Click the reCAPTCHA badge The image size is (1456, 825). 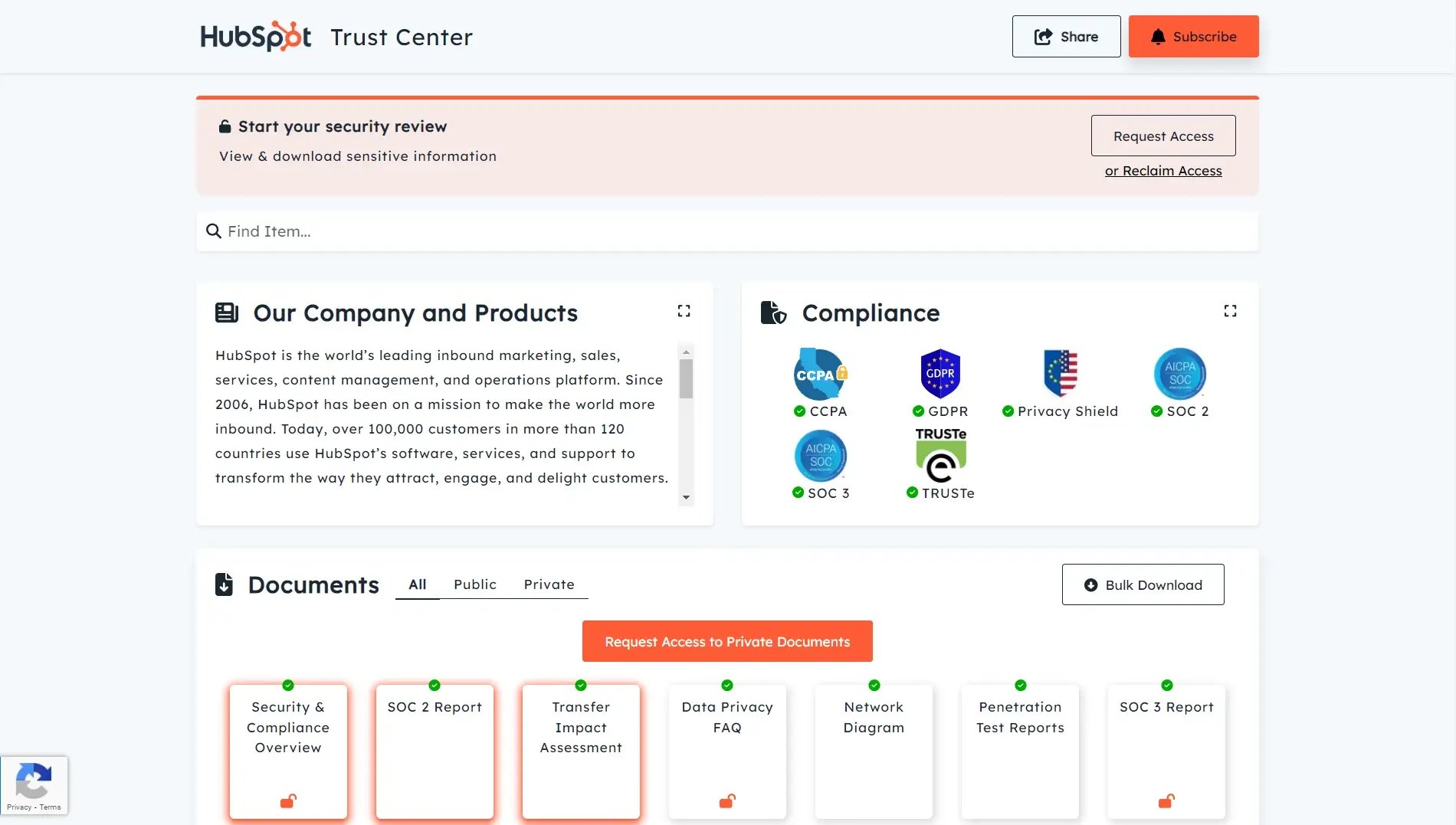[34, 785]
